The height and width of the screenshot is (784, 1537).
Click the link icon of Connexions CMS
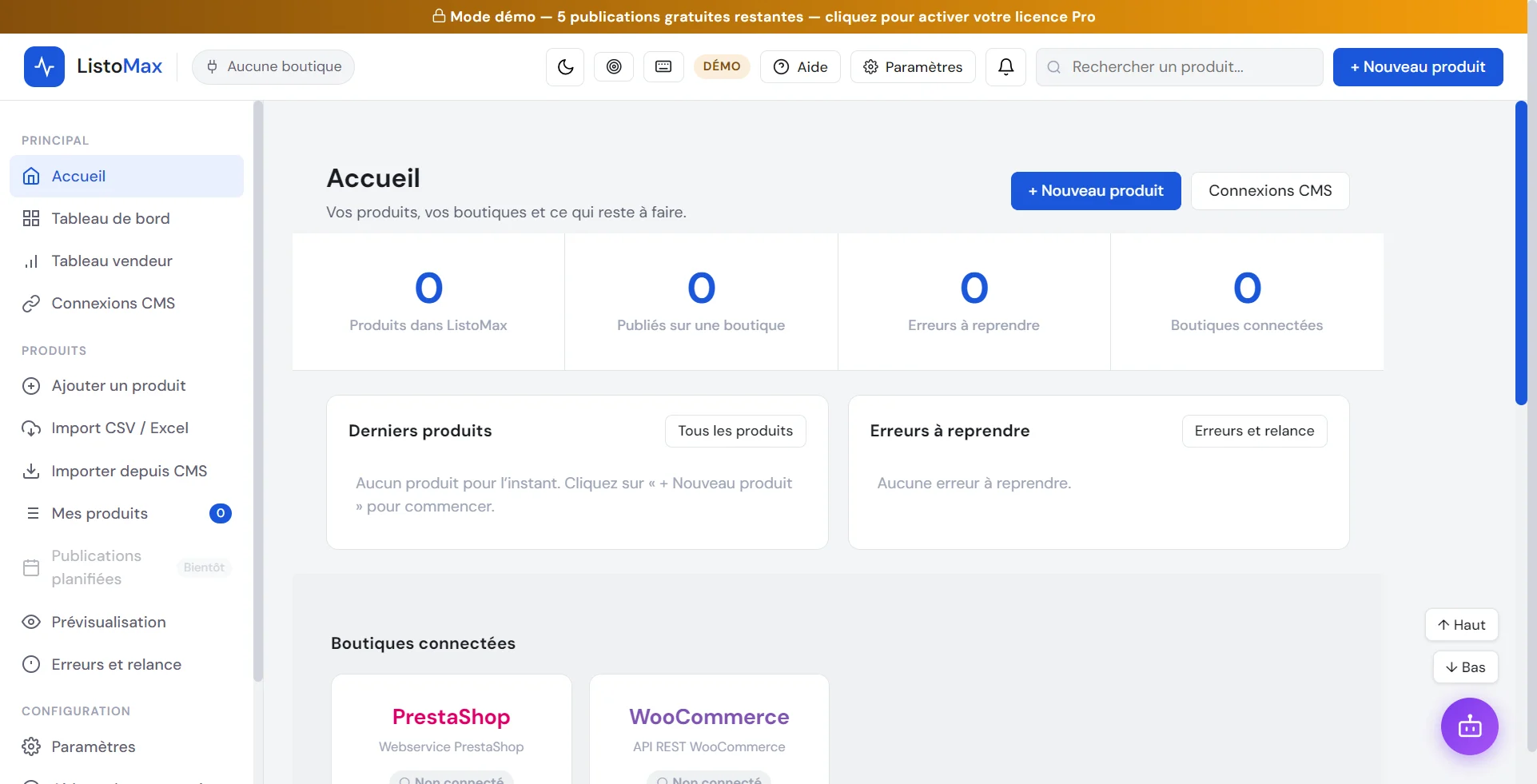tap(31, 304)
